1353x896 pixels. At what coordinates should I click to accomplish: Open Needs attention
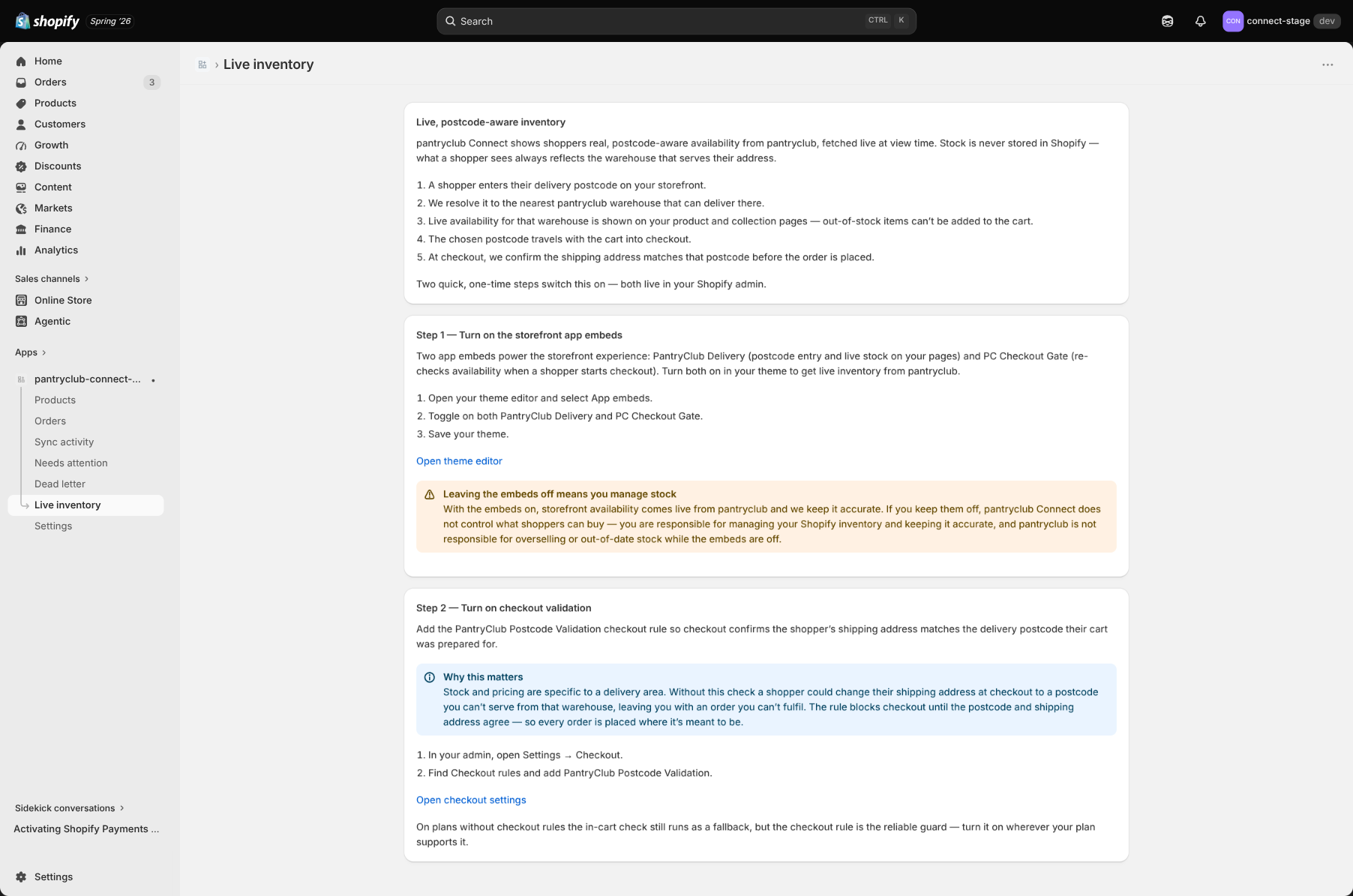click(71, 463)
